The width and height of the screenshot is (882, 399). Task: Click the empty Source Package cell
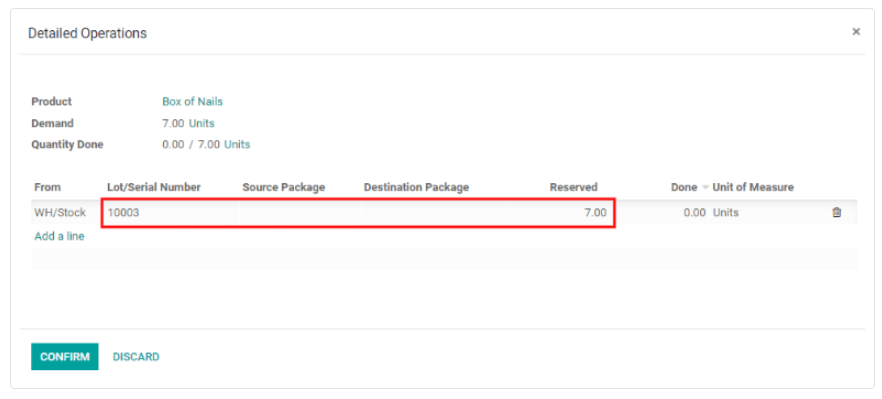tap(300, 213)
